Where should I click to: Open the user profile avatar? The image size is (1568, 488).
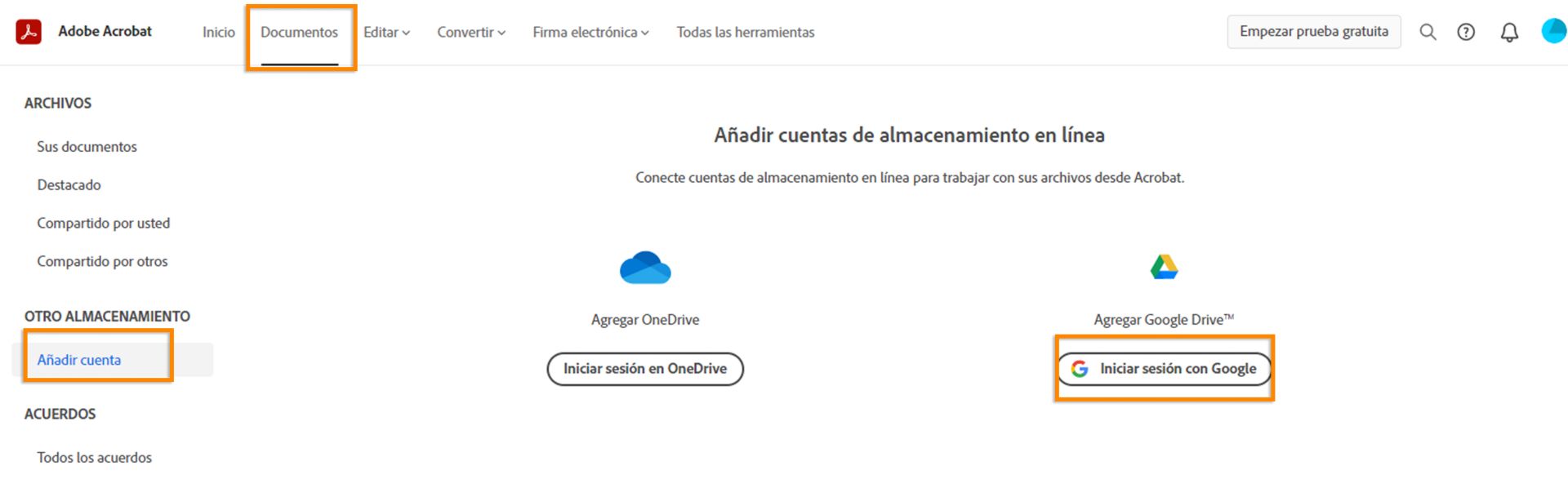[x=1553, y=31]
